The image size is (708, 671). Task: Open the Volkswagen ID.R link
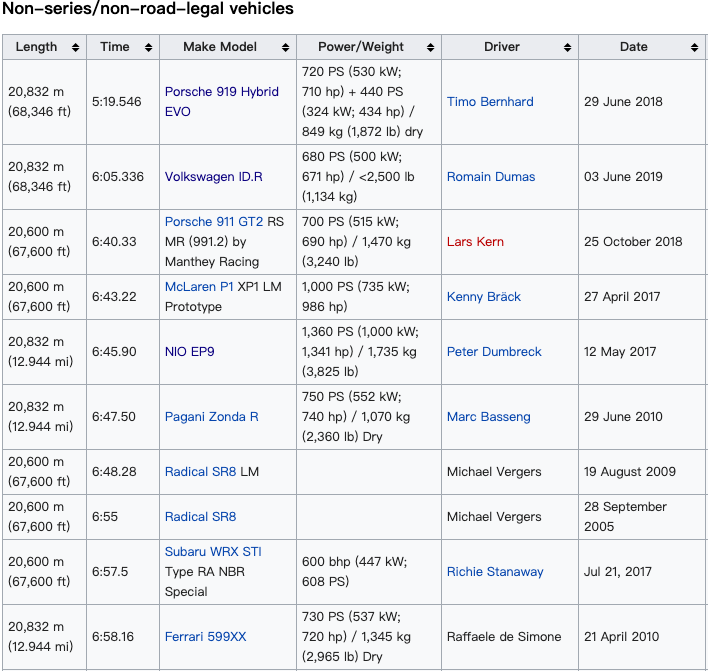coord(214,177)
